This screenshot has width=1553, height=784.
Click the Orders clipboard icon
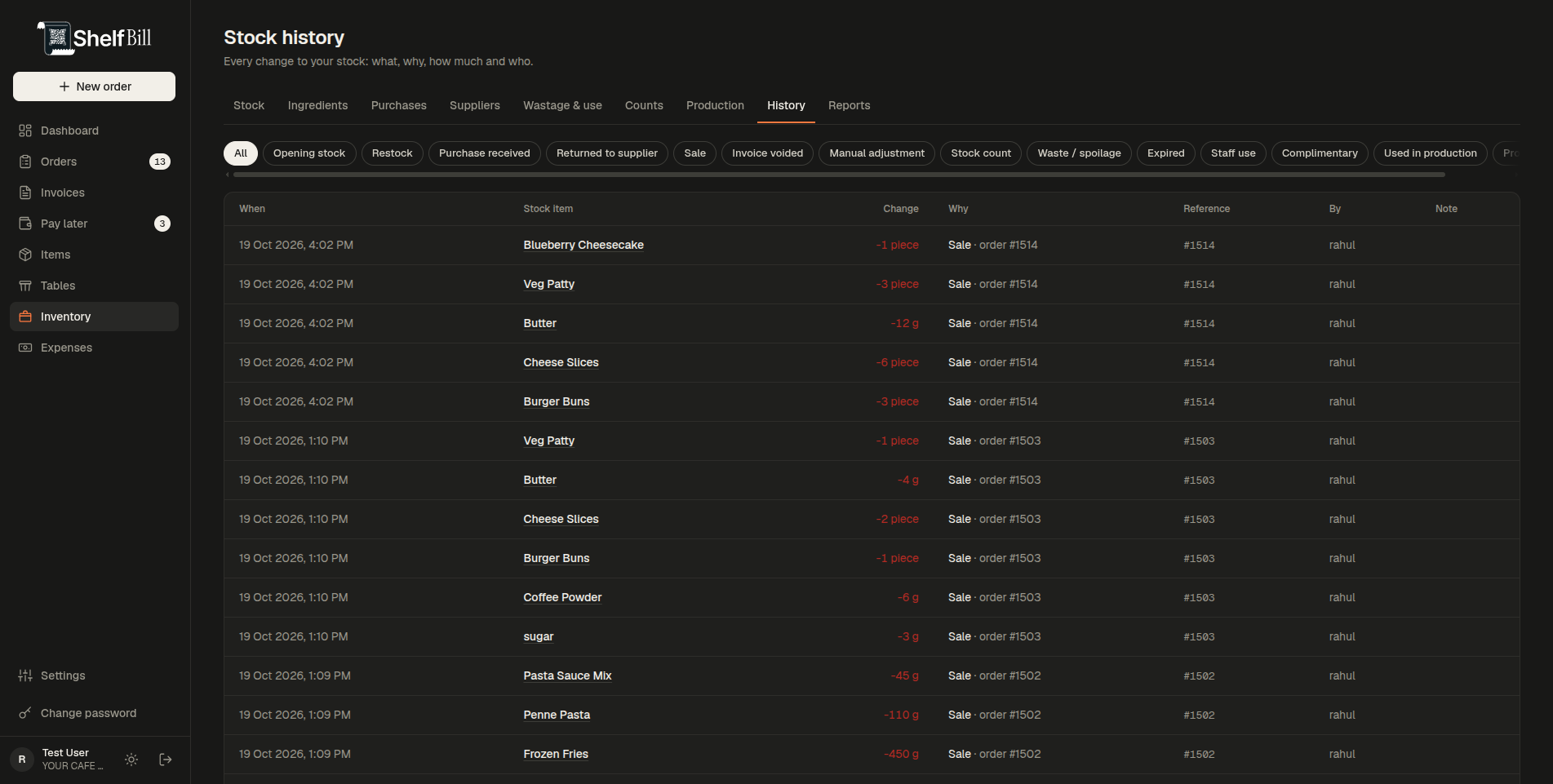(25, 162)
